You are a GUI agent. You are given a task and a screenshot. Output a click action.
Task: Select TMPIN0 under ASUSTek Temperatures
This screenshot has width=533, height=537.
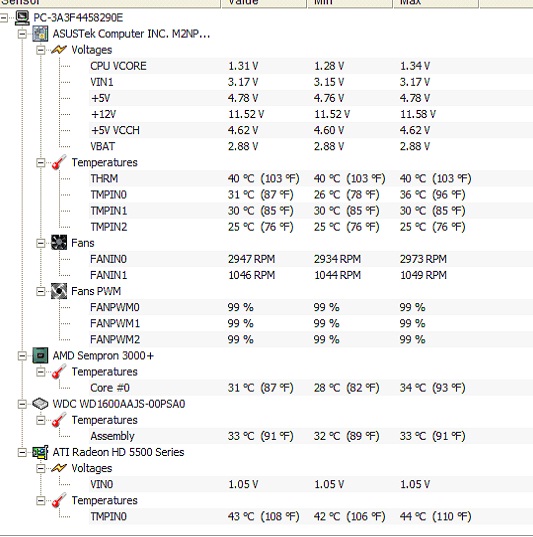(x=311, y=195)
